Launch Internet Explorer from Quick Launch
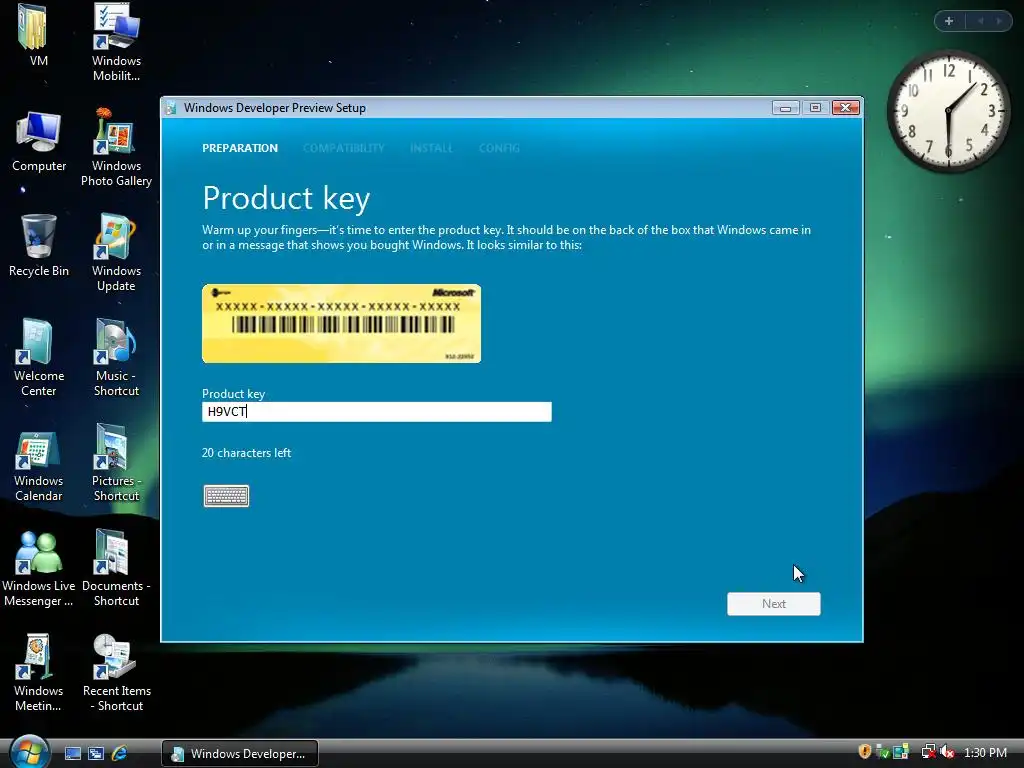The image size is (1024, 768). [x=119, y=753]
